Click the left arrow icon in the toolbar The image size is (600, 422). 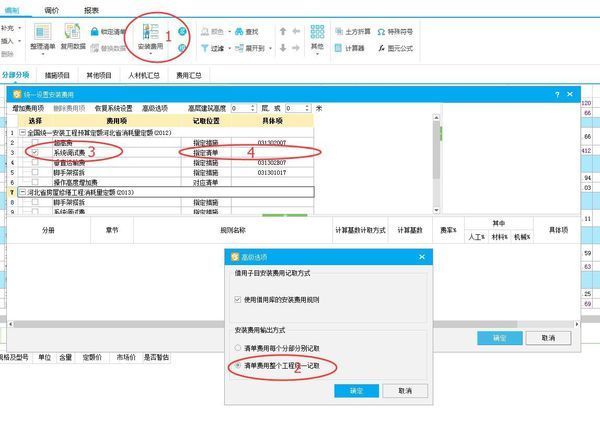click(x=296, y=31)
